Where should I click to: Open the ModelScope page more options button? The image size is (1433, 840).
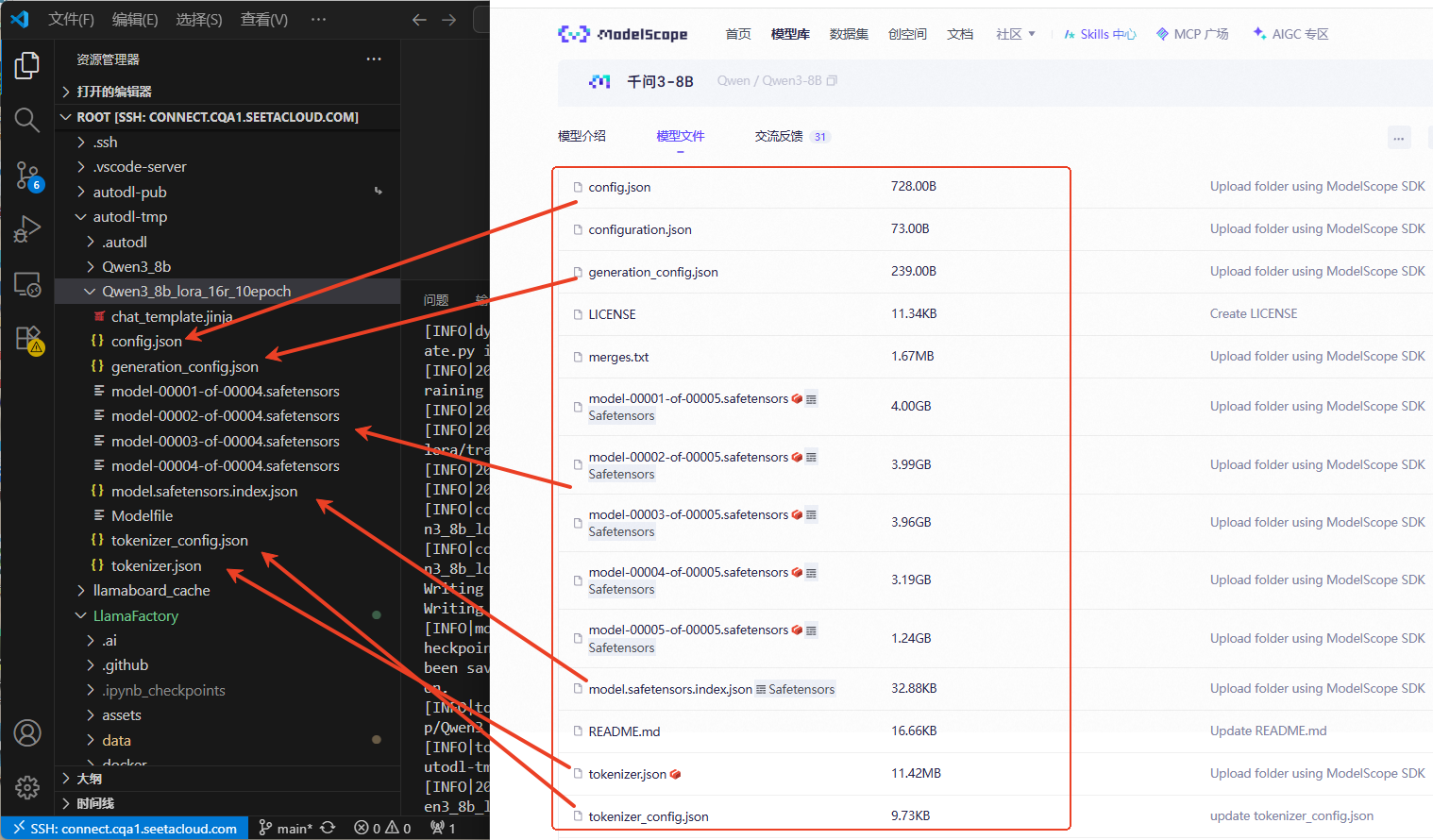[1399, 138]
